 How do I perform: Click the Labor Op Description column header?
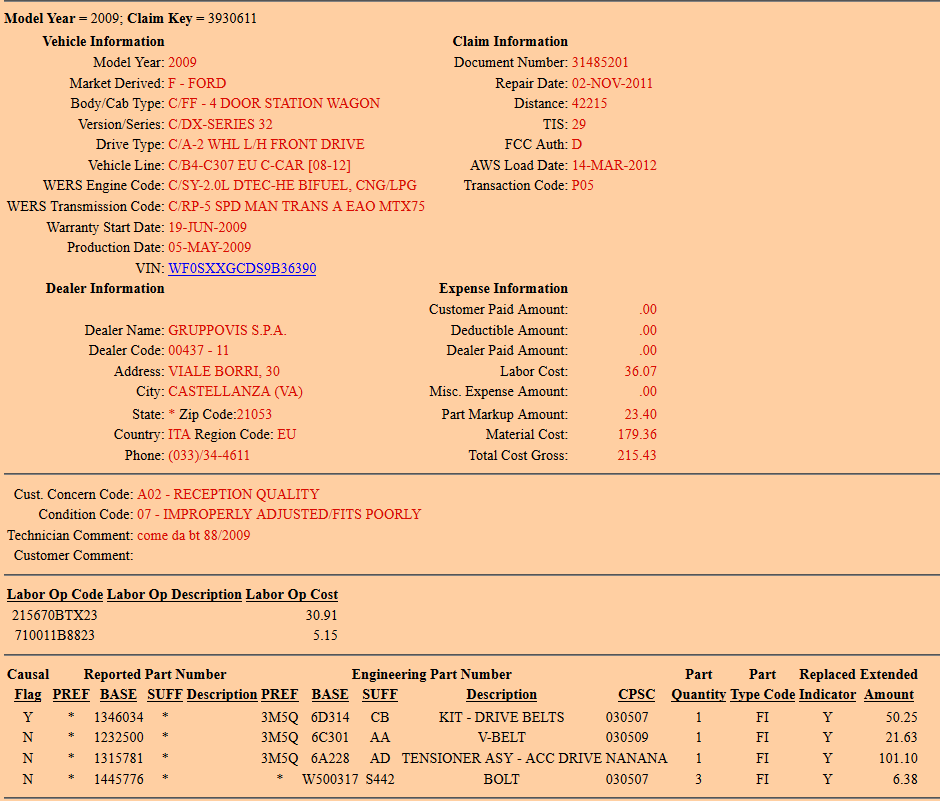tap(174, 594)
